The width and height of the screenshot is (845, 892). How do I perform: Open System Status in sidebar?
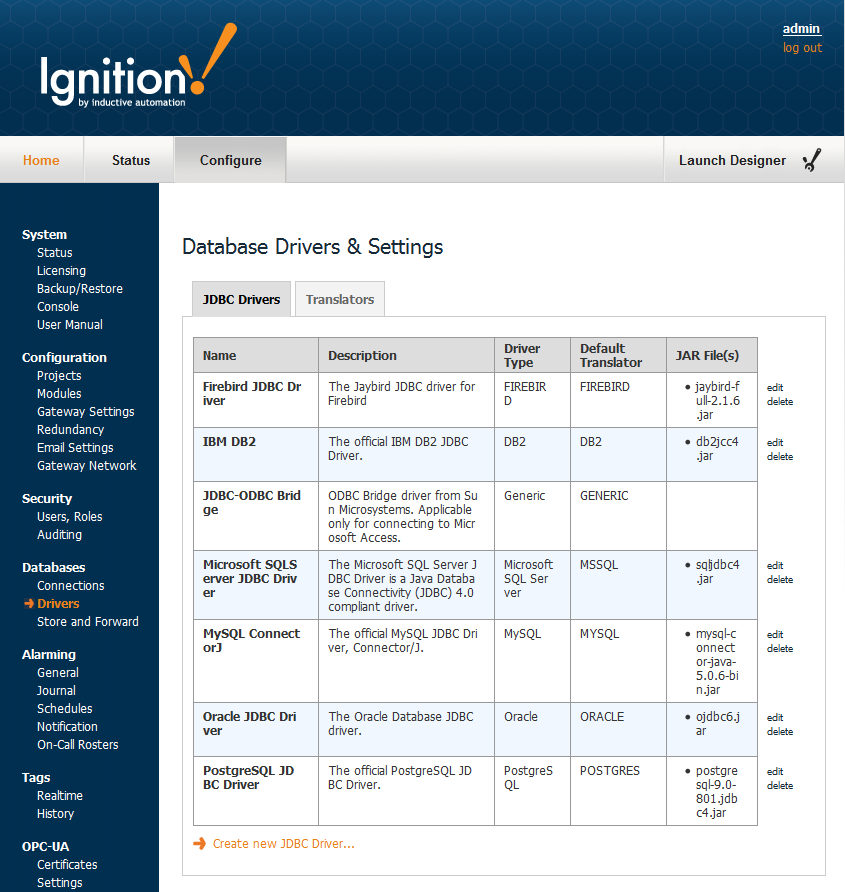55,253
